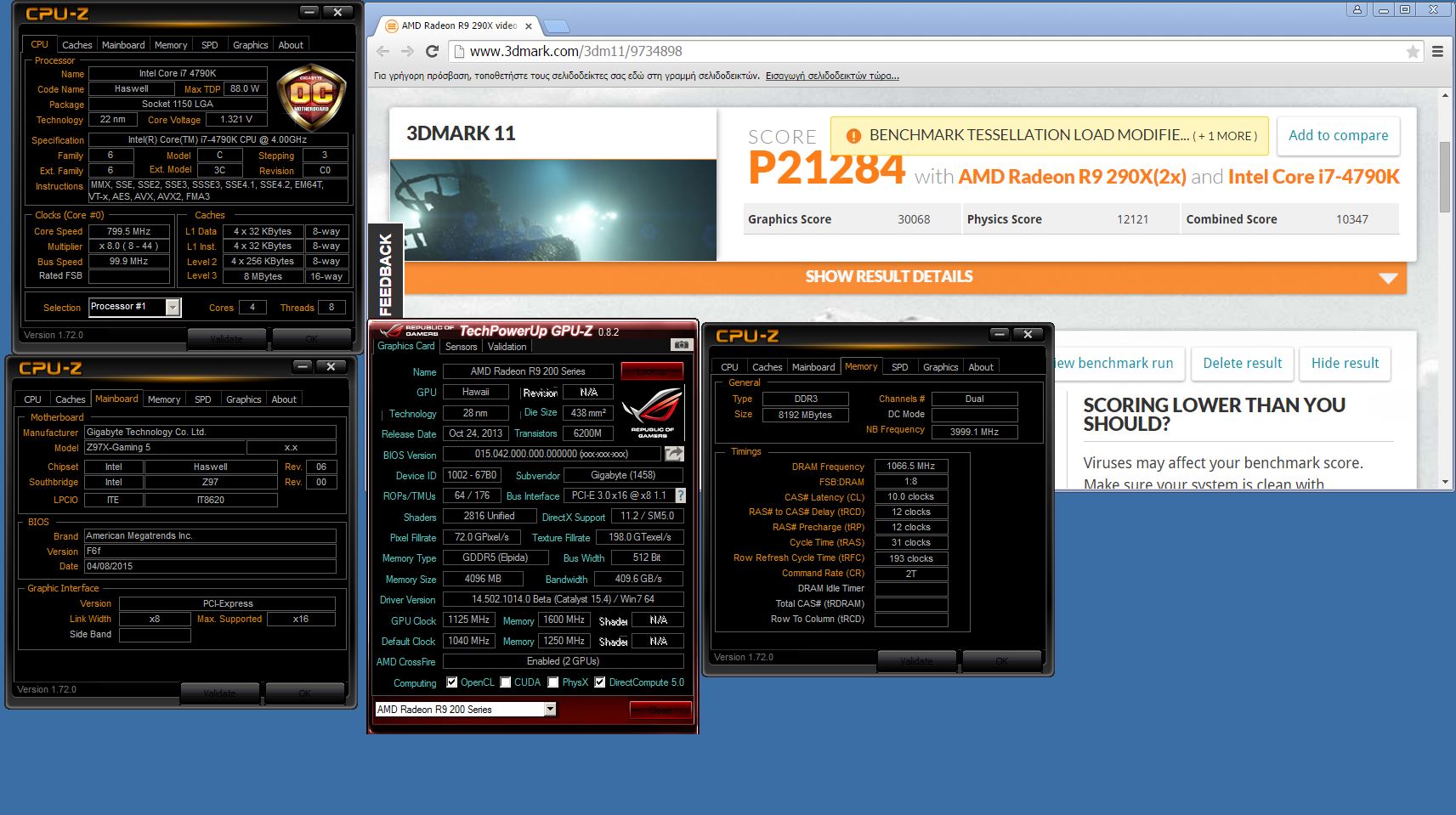This screenshot has height=815, width=1456.
Task: Click OK in the Memory CPU-Z window
Action: (x=1001, y=660)
